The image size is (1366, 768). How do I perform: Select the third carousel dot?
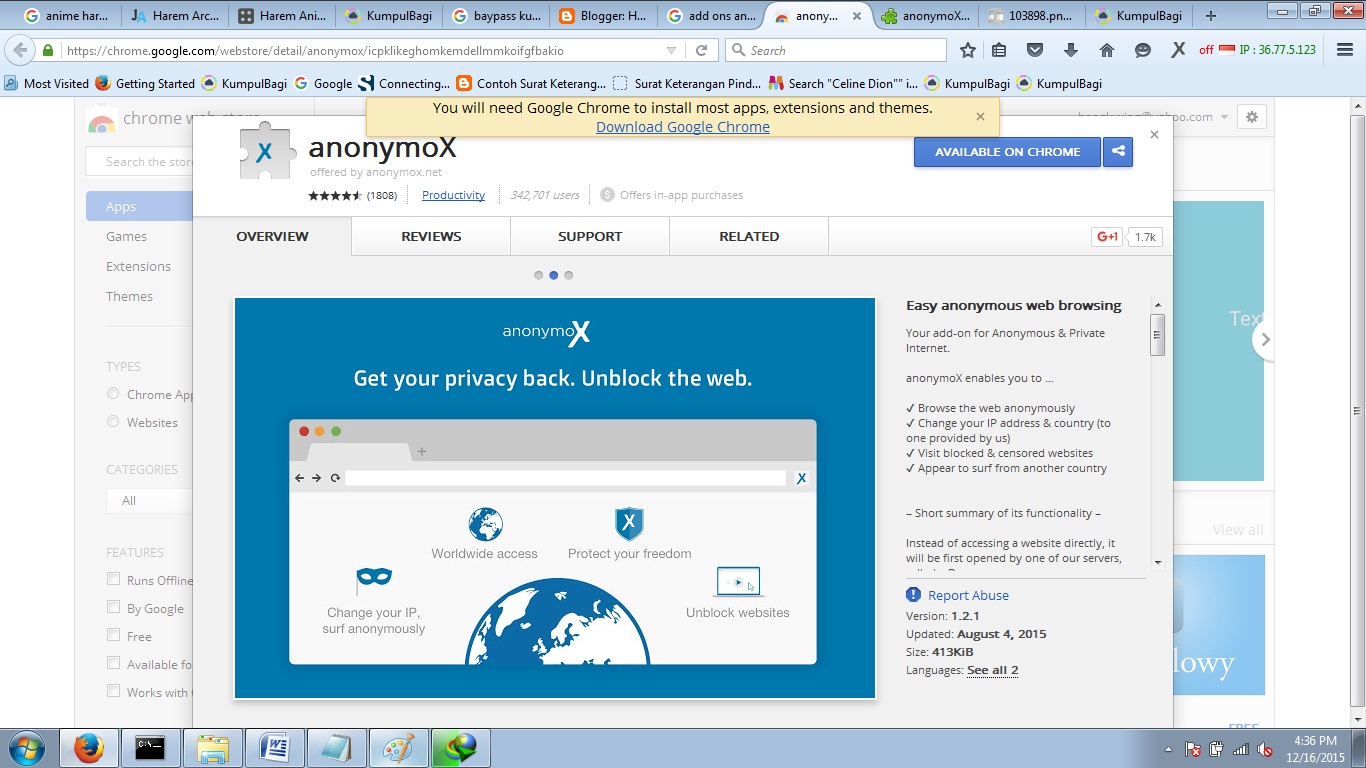569,275
